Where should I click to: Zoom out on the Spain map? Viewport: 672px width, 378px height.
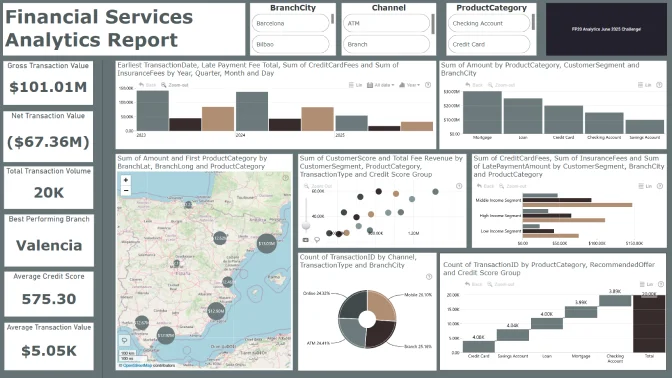coord(126,191)
